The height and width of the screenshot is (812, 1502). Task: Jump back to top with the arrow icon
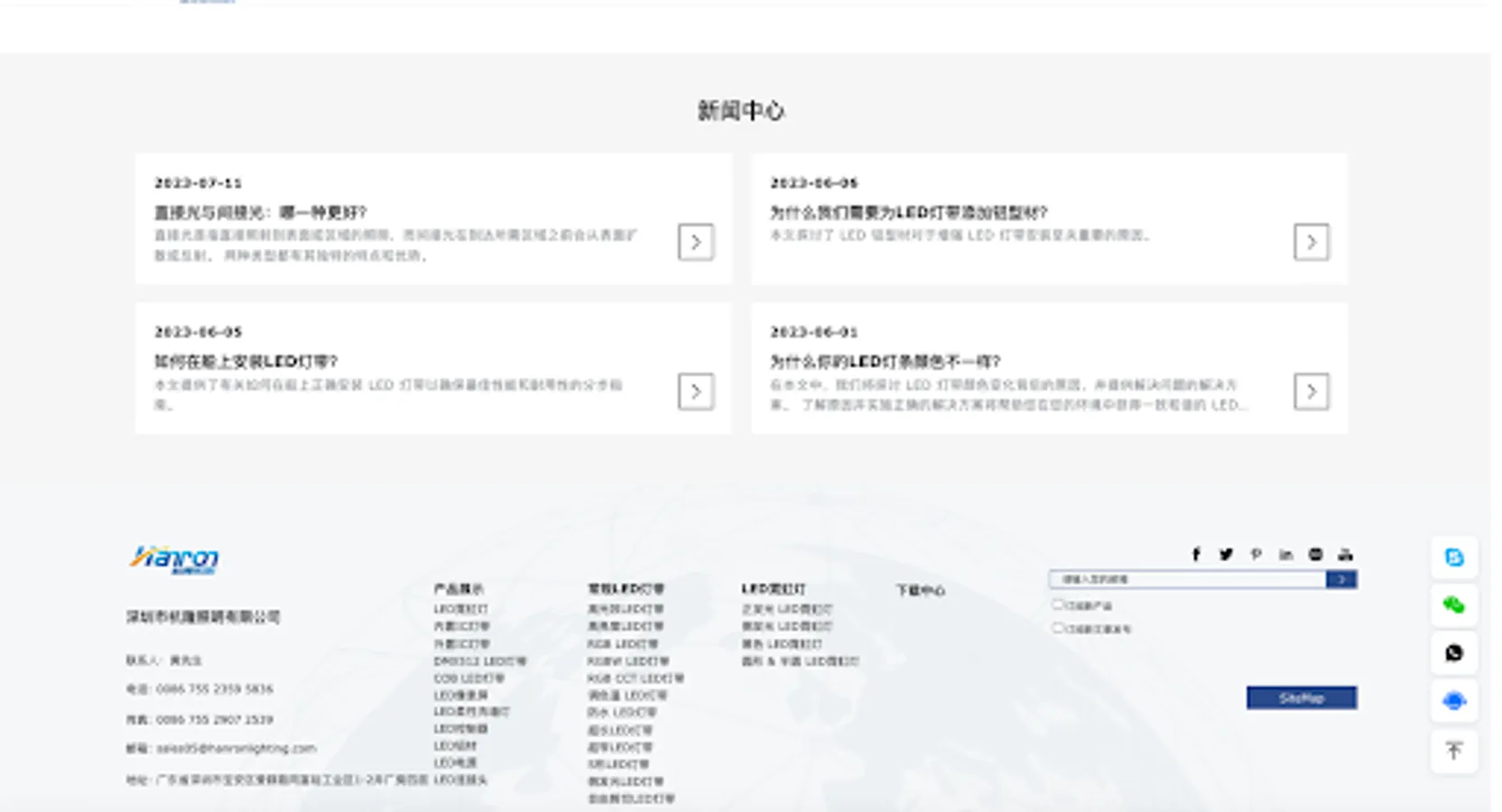(1454, 751)
